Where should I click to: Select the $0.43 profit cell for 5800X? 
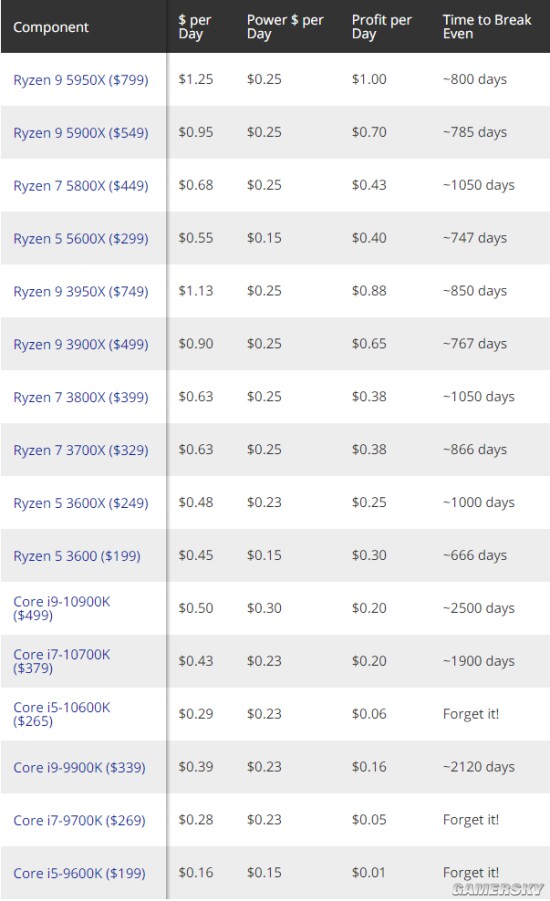tap(369, 185)
